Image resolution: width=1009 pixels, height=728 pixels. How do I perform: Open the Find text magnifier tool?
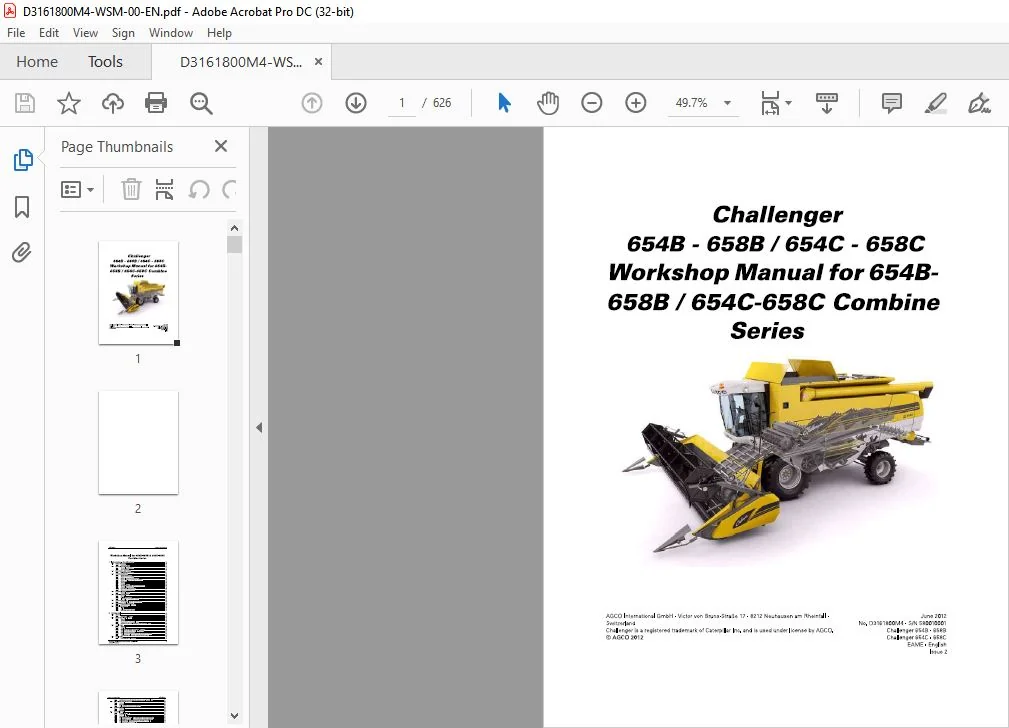click(x=201, y=103)
